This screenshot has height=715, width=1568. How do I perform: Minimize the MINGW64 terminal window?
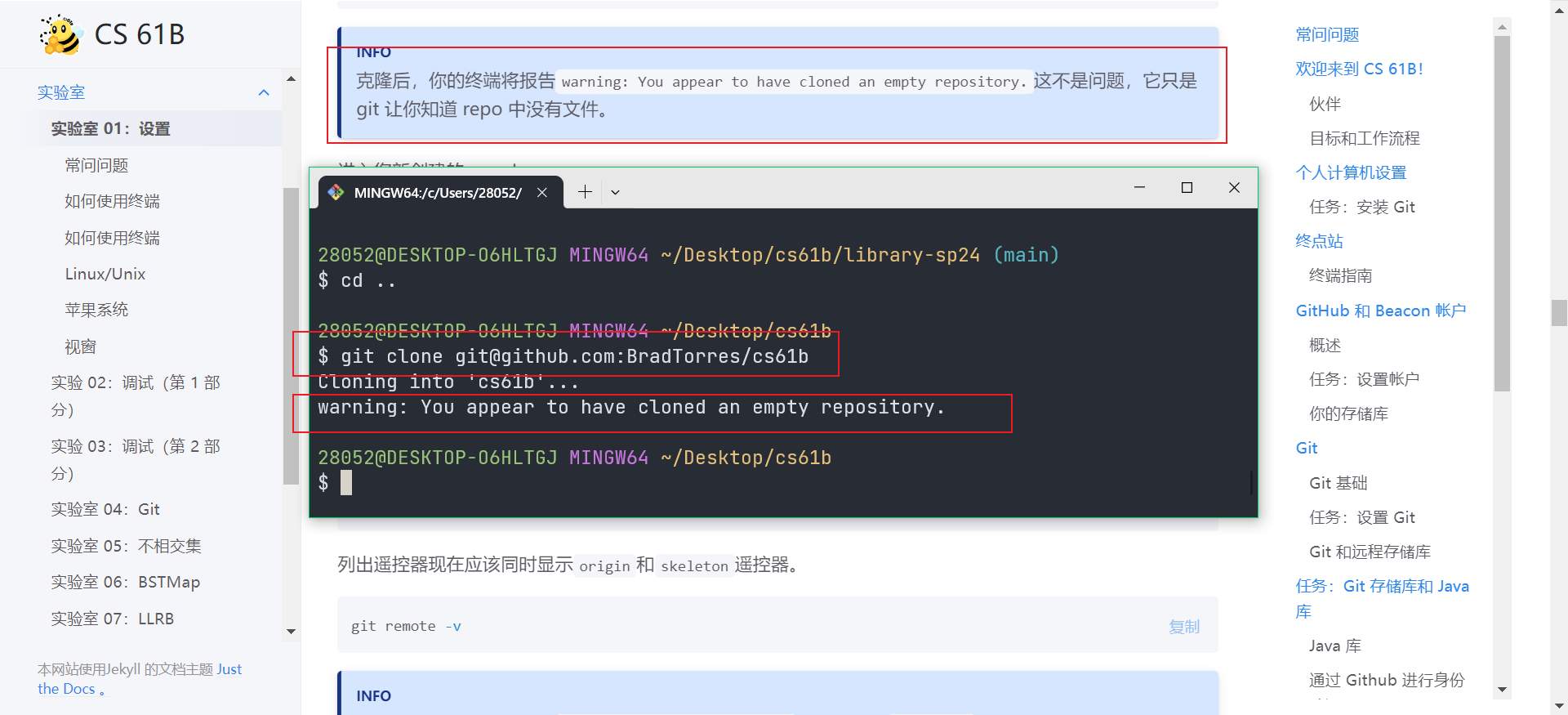1139,188
